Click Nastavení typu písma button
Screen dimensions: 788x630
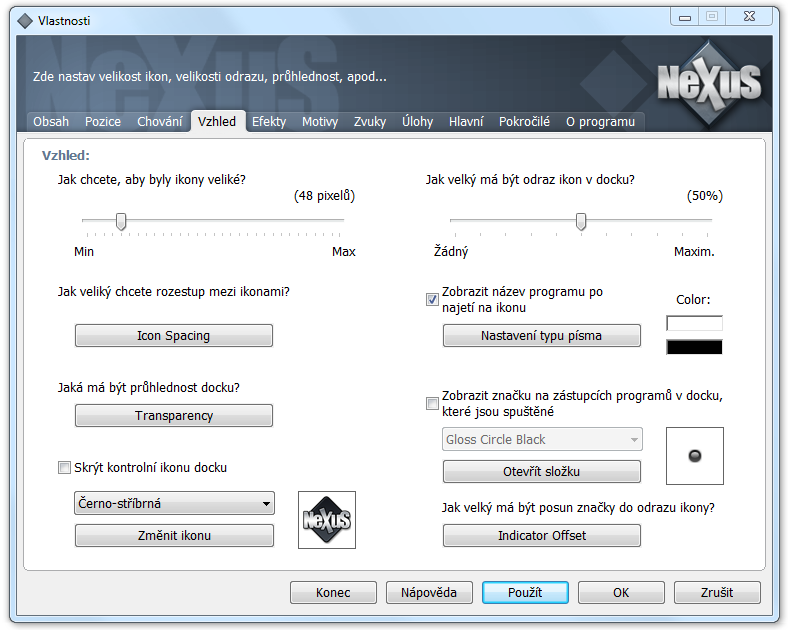pyautogui.click(x=542, y=336)
